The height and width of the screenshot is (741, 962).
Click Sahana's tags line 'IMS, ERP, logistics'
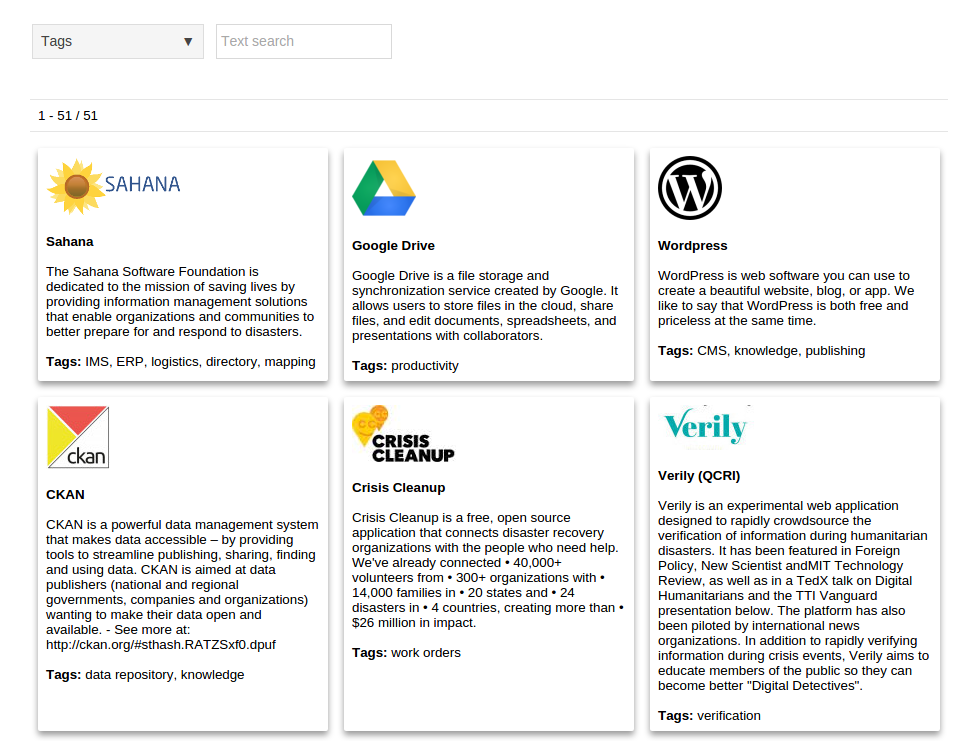pos(181,362)
